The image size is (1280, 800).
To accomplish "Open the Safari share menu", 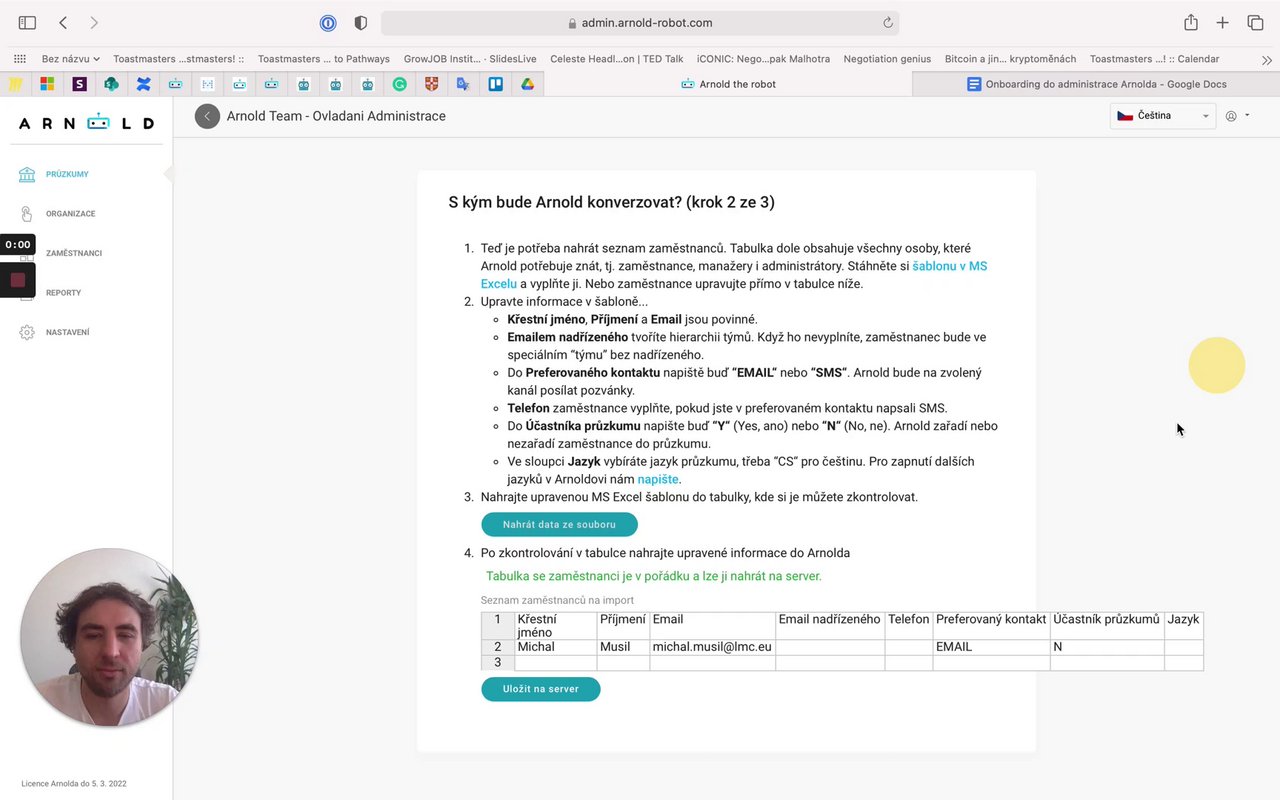I will coord(1191,22).
